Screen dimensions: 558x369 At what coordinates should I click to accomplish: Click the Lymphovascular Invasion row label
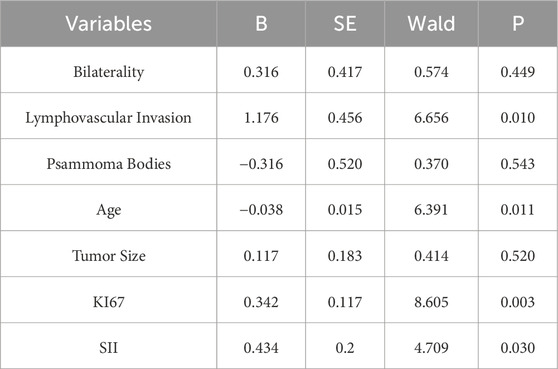point(109,118)
